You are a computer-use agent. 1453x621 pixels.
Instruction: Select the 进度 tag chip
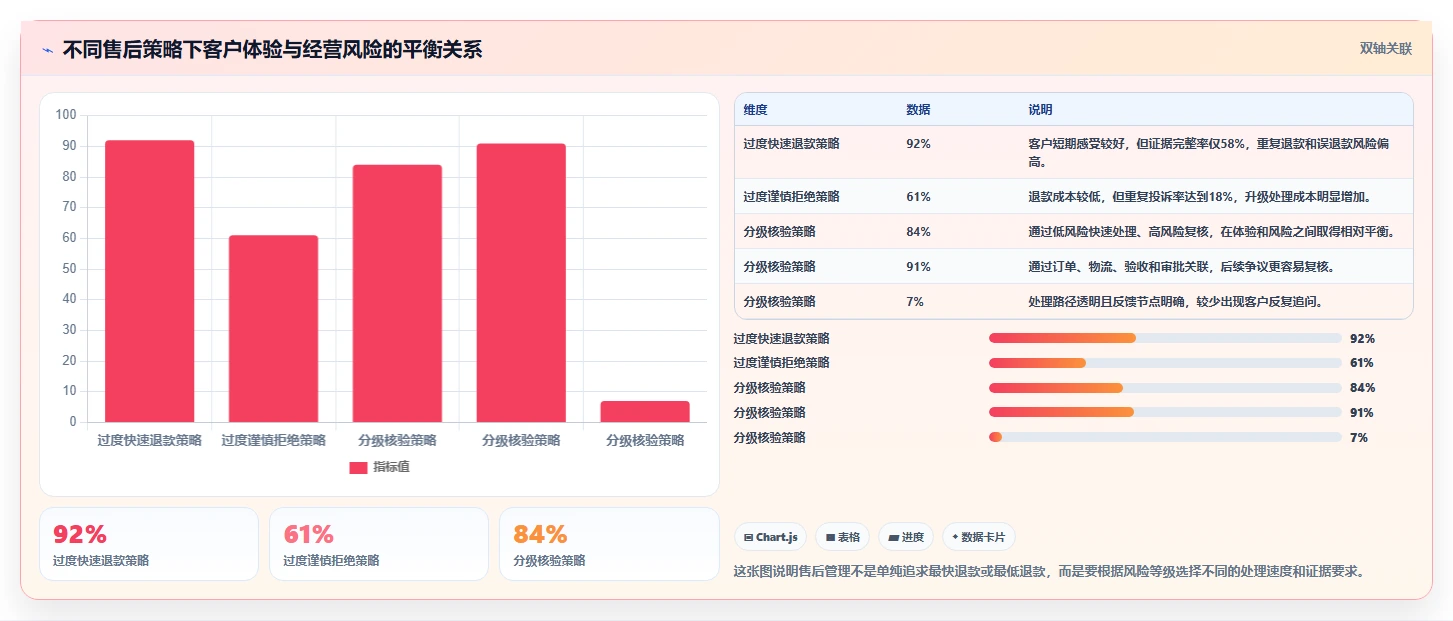point(906,537)
